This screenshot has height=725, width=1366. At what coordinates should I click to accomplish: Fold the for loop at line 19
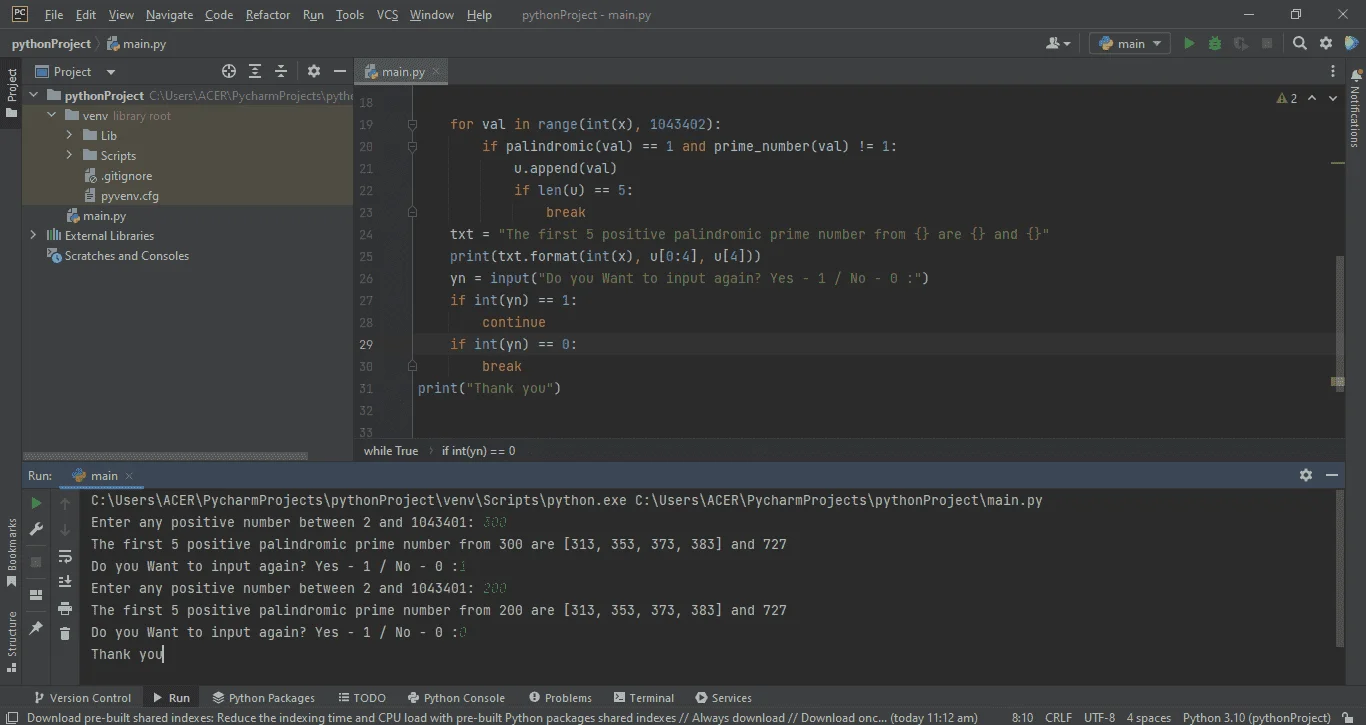(x=412, y=124)
